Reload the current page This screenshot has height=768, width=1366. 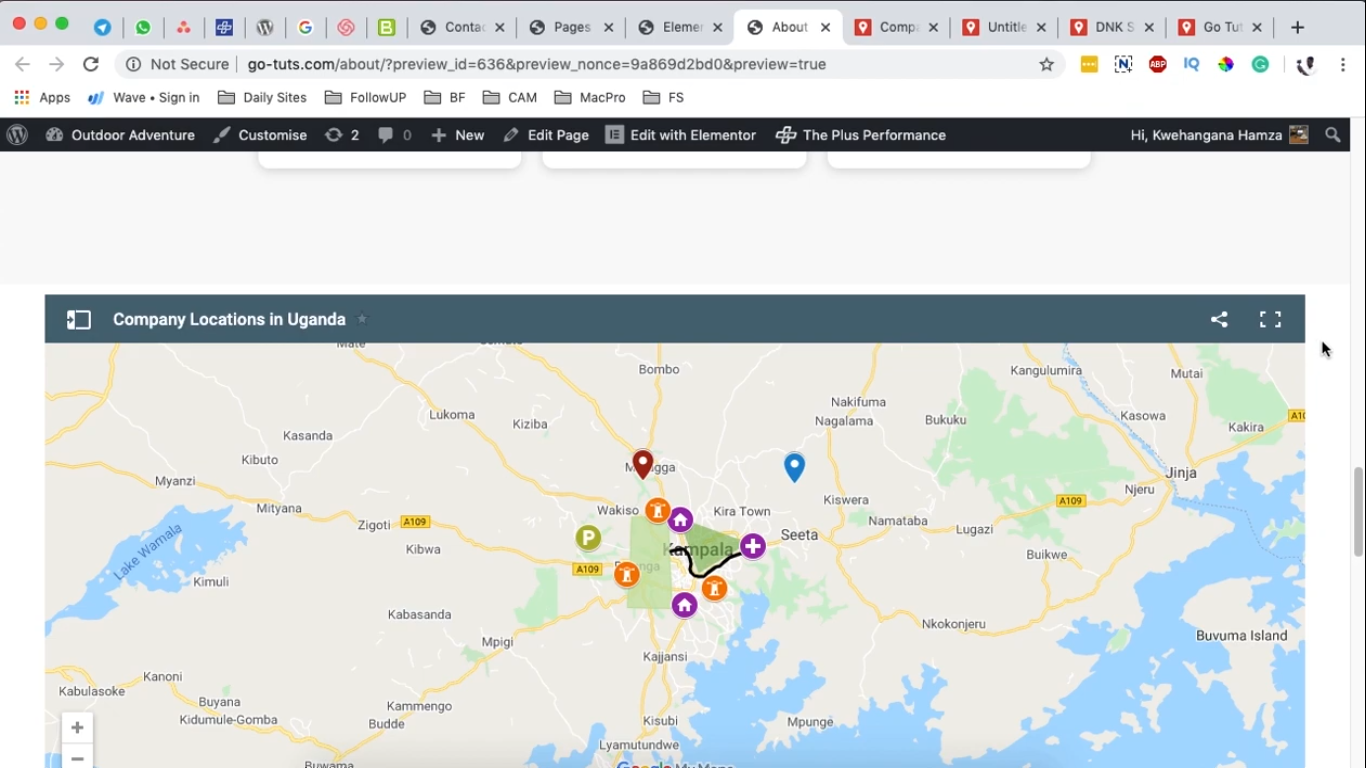(91, 64)
